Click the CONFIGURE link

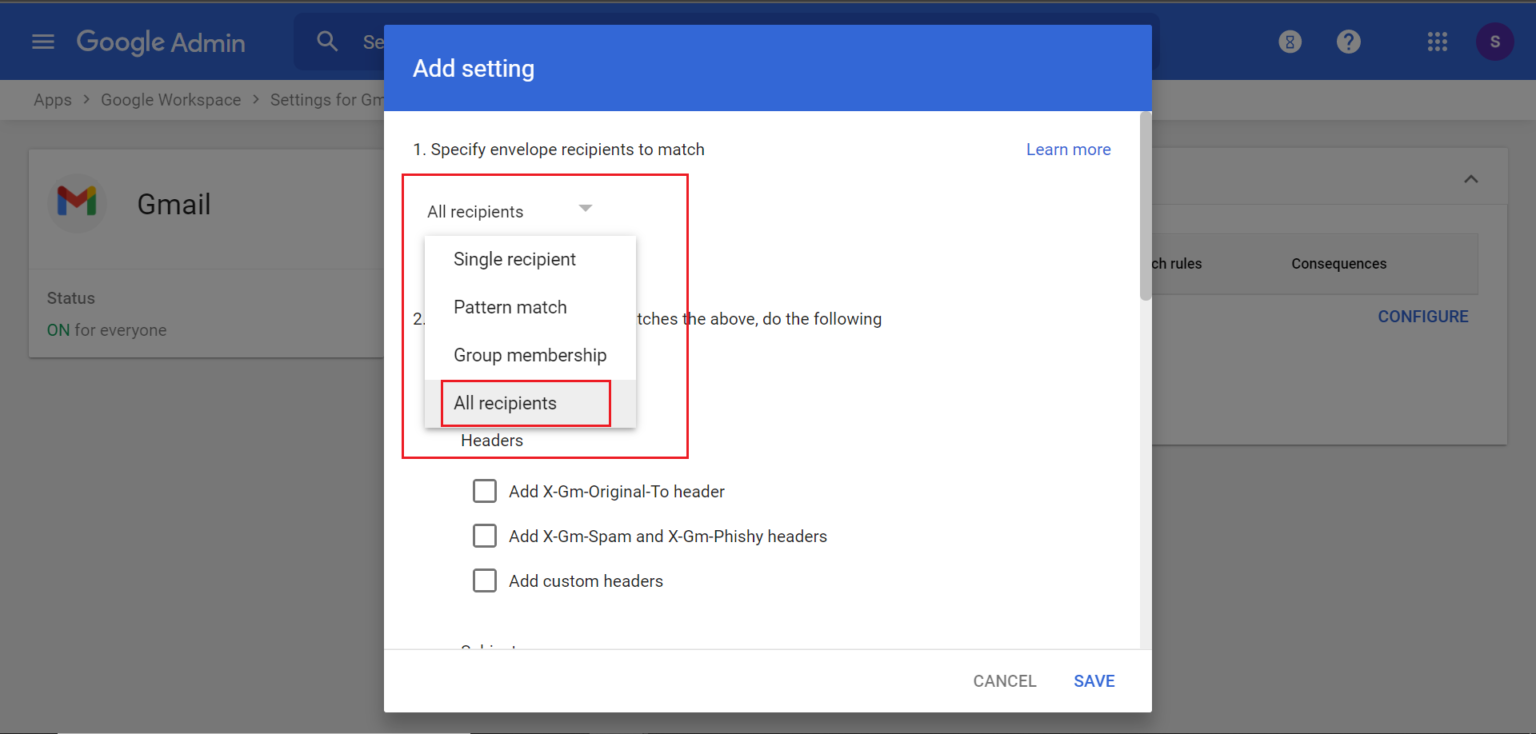coord(1423,316)
